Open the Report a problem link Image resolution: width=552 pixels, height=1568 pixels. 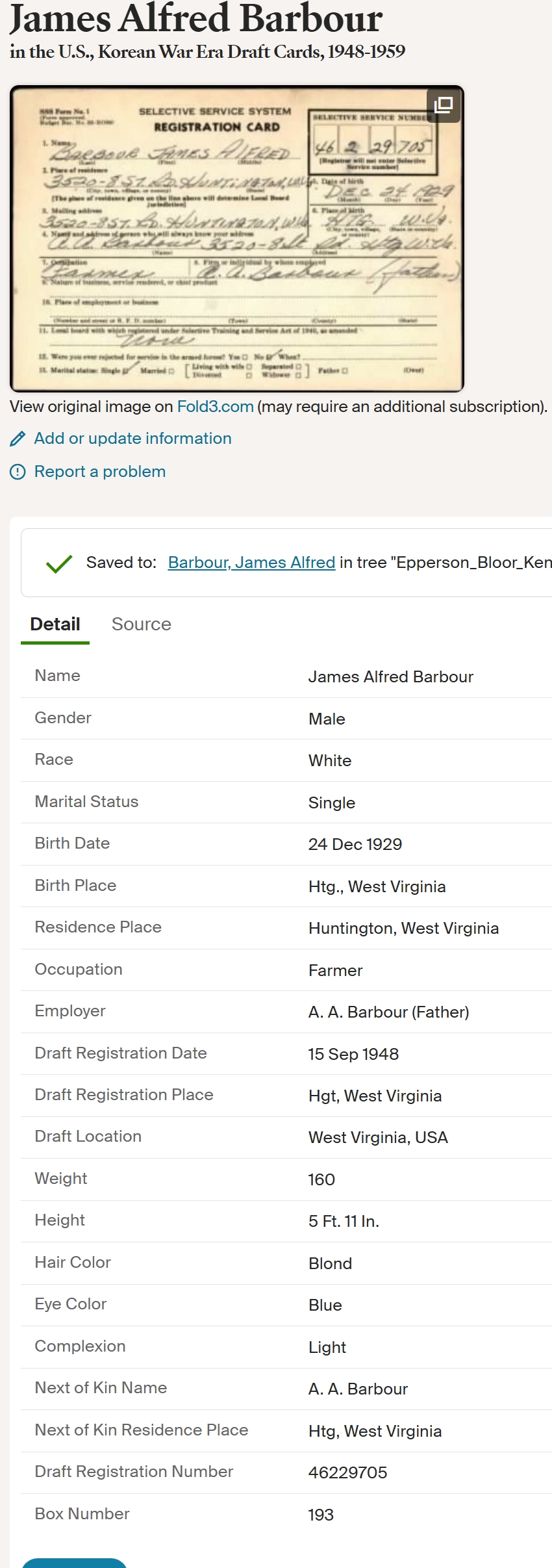coord(100,472)
